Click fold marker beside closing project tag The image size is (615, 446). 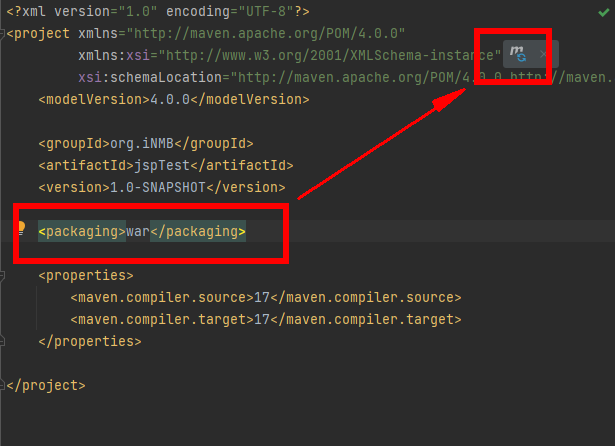pos(4,385)
